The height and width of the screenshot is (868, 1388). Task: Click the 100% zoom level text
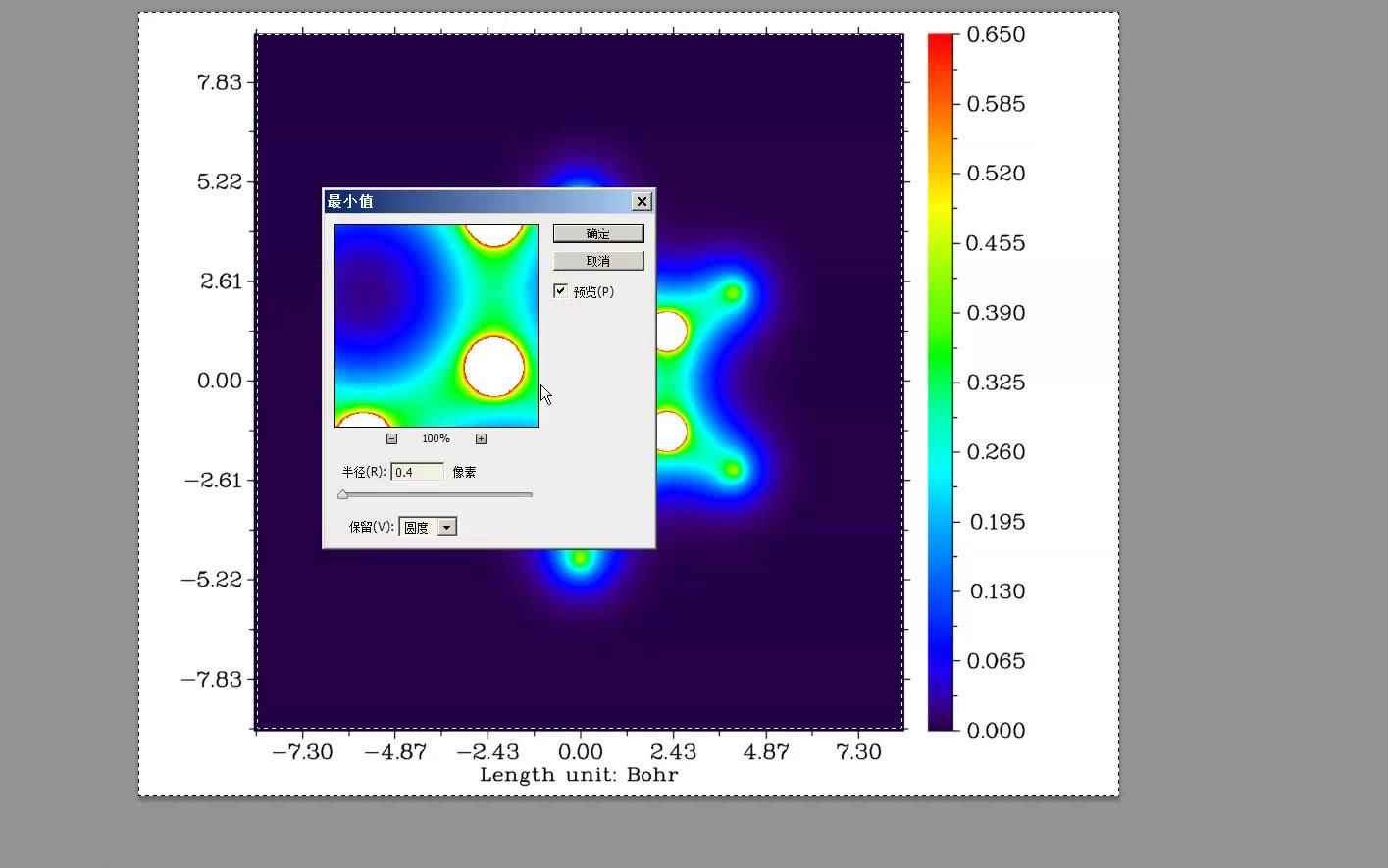(x=436, y=438)
